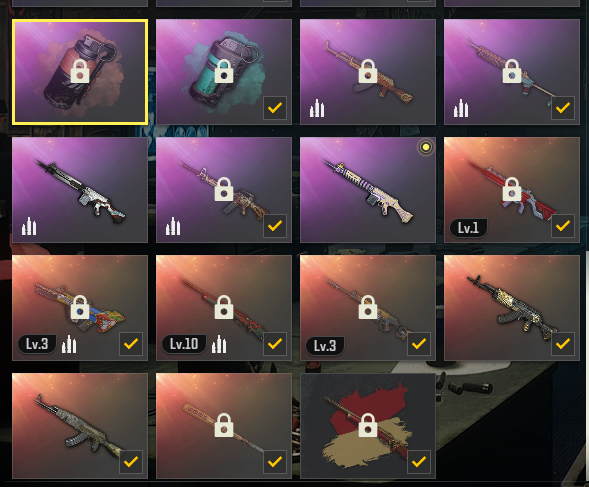The image size is (589, 487).
Task: Click the lock on the red and tan paint shotgun
Action: (368, 425)
